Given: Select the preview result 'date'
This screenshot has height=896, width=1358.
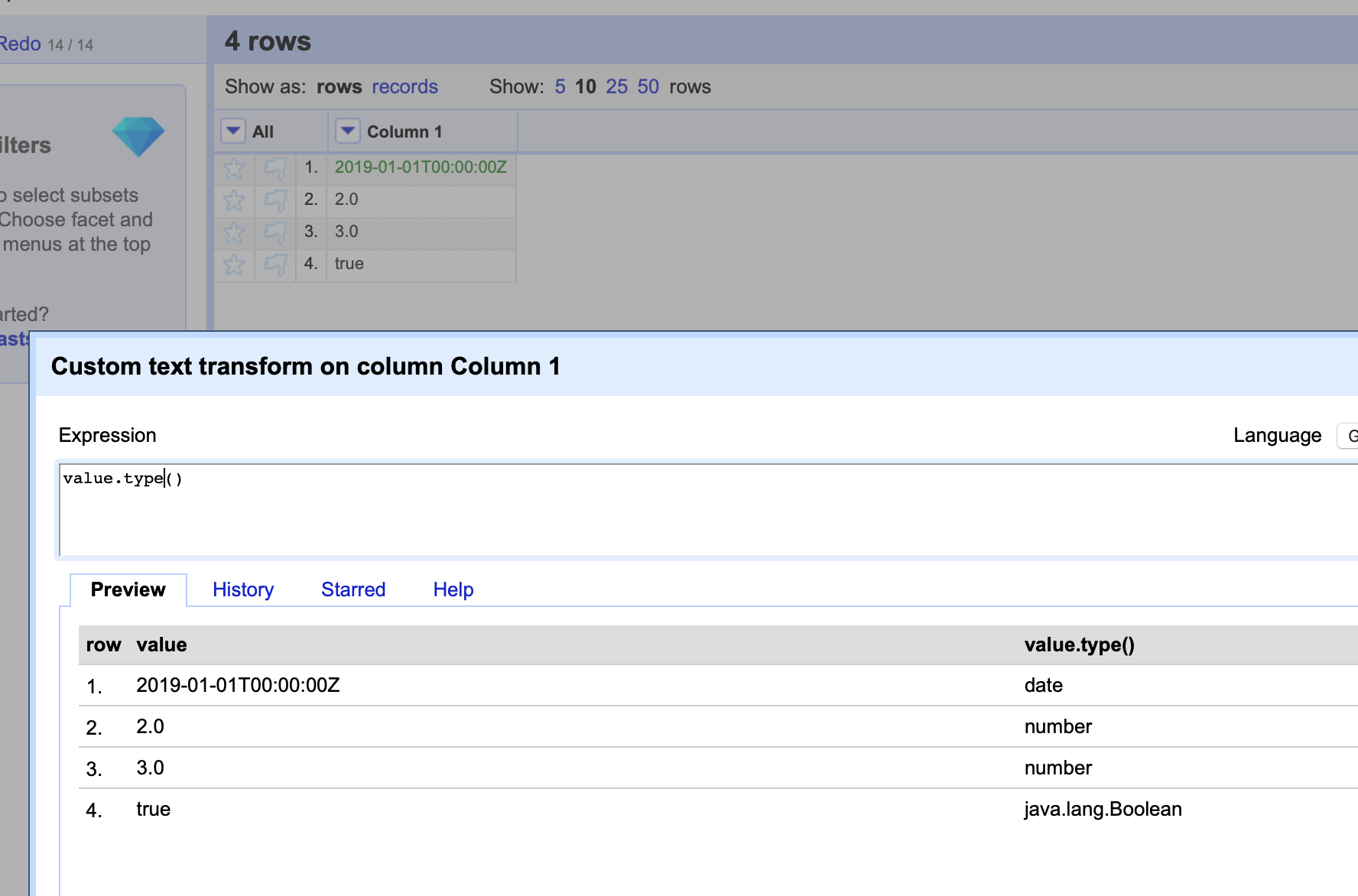Looking at the screenshot, I should (1044, 685).
